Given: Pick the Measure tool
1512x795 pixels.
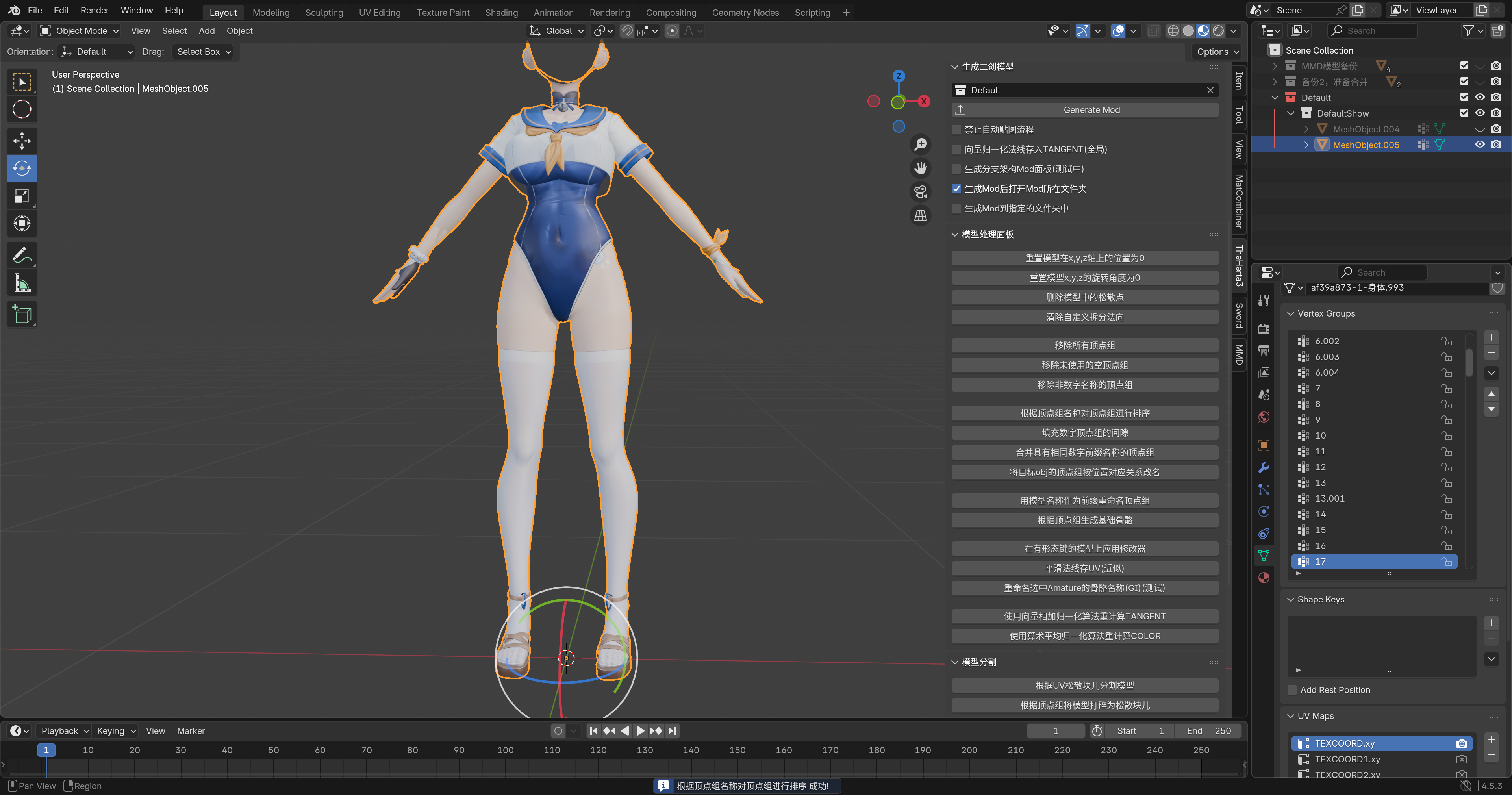Looking at the screenshot, I should point(22,284).
